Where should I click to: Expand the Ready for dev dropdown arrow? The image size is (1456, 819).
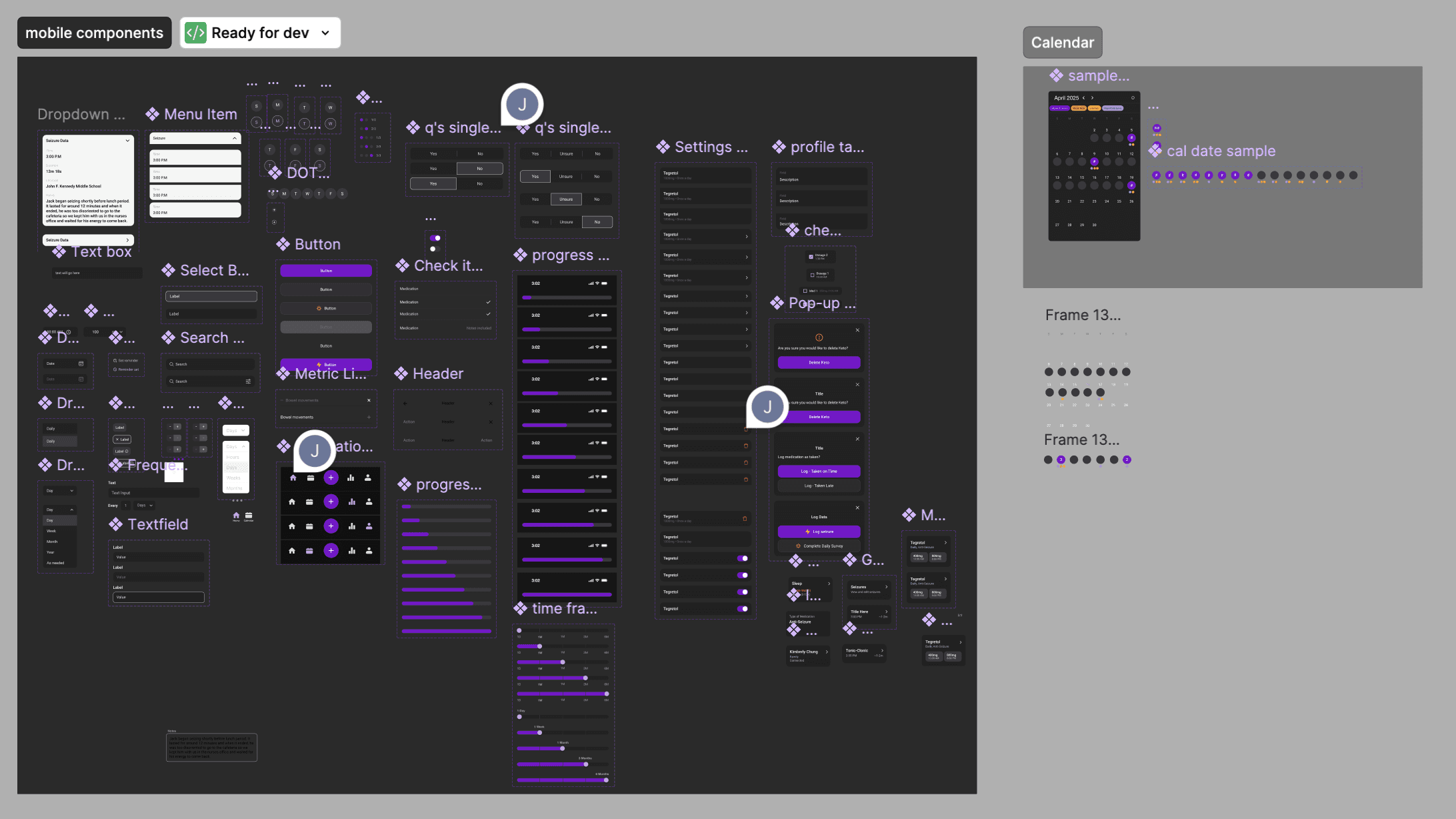coord(325,33)
